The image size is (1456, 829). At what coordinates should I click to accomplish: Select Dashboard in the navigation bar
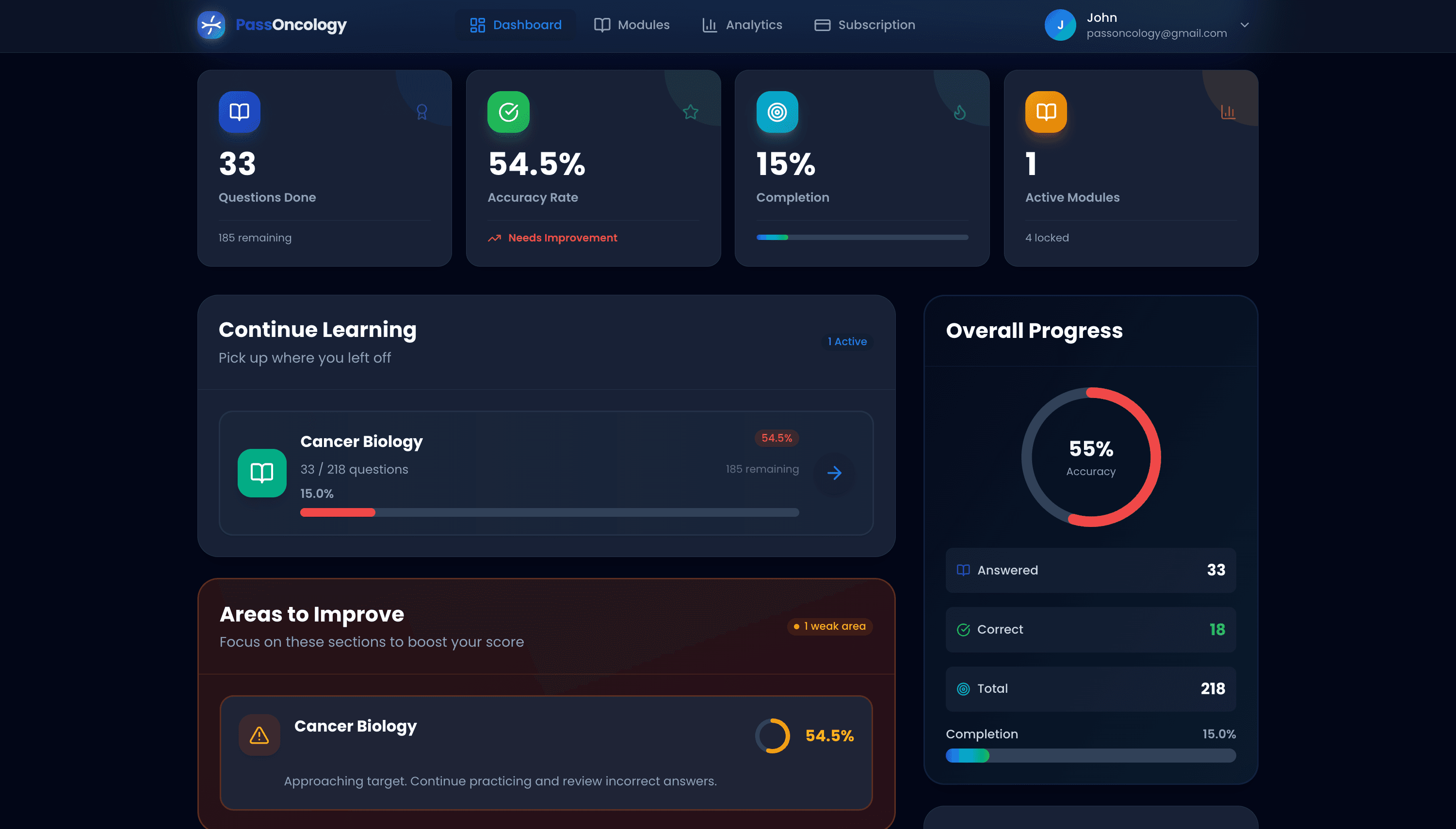[515, 25]
